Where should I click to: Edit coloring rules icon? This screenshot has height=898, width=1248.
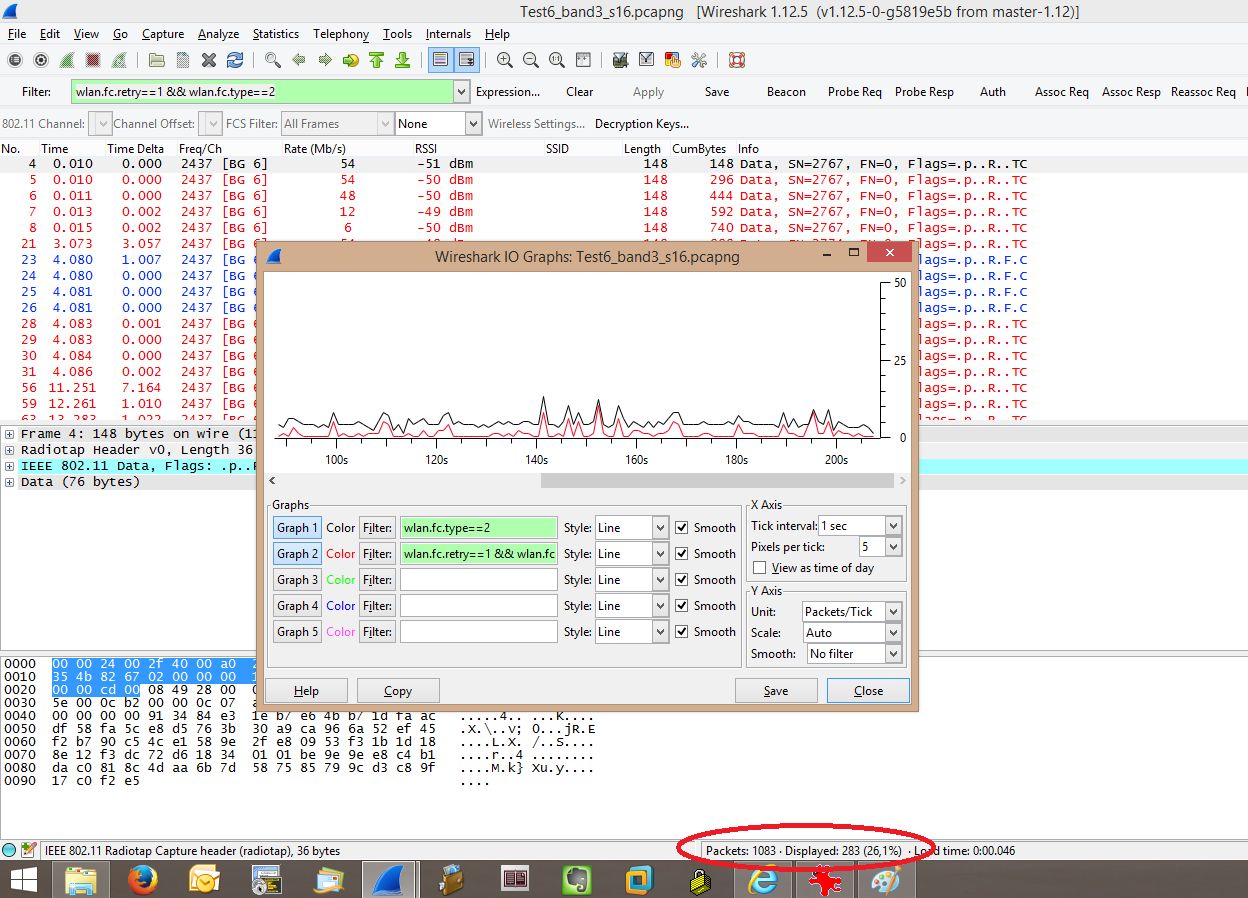(673, 60)
